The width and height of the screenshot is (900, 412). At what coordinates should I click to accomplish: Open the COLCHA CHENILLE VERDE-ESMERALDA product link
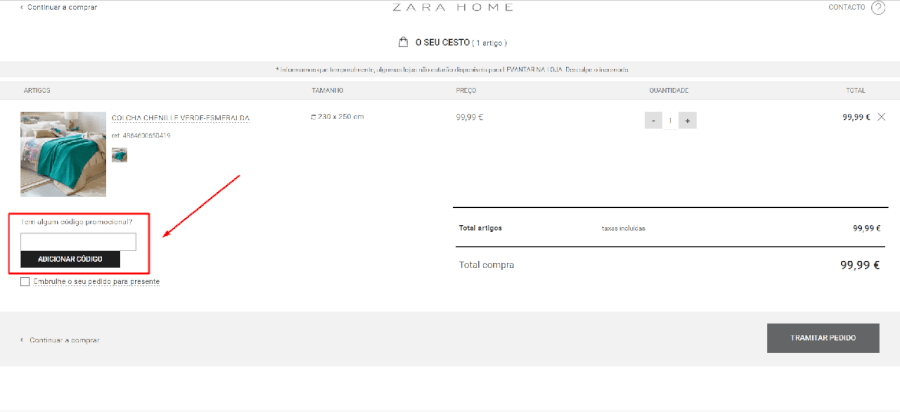[181, 118]
